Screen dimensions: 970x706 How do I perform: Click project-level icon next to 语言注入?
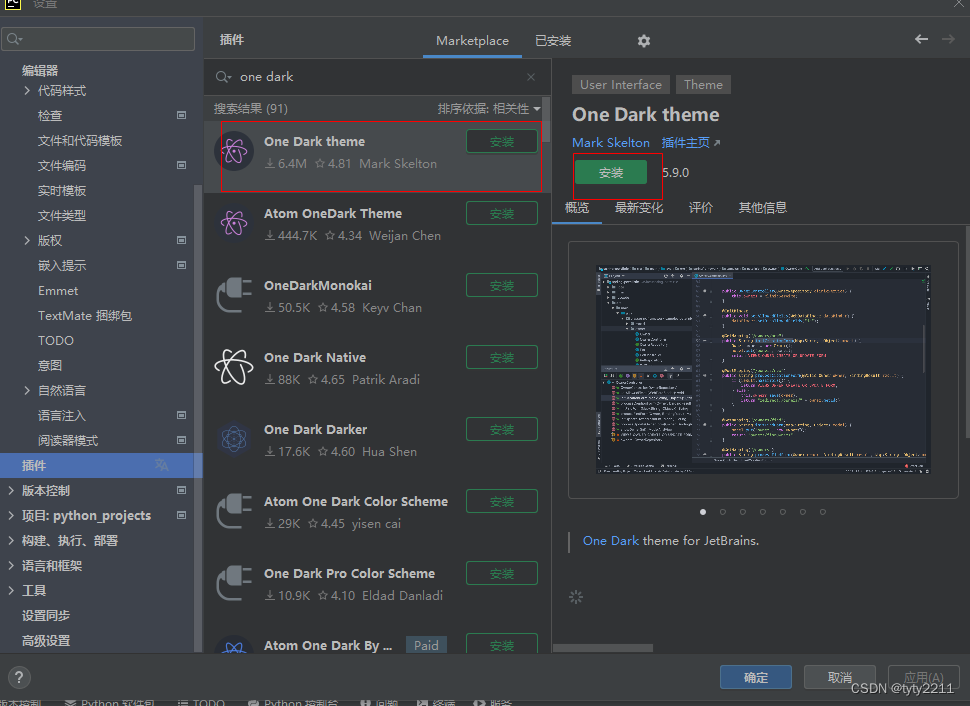coord(181,415)
